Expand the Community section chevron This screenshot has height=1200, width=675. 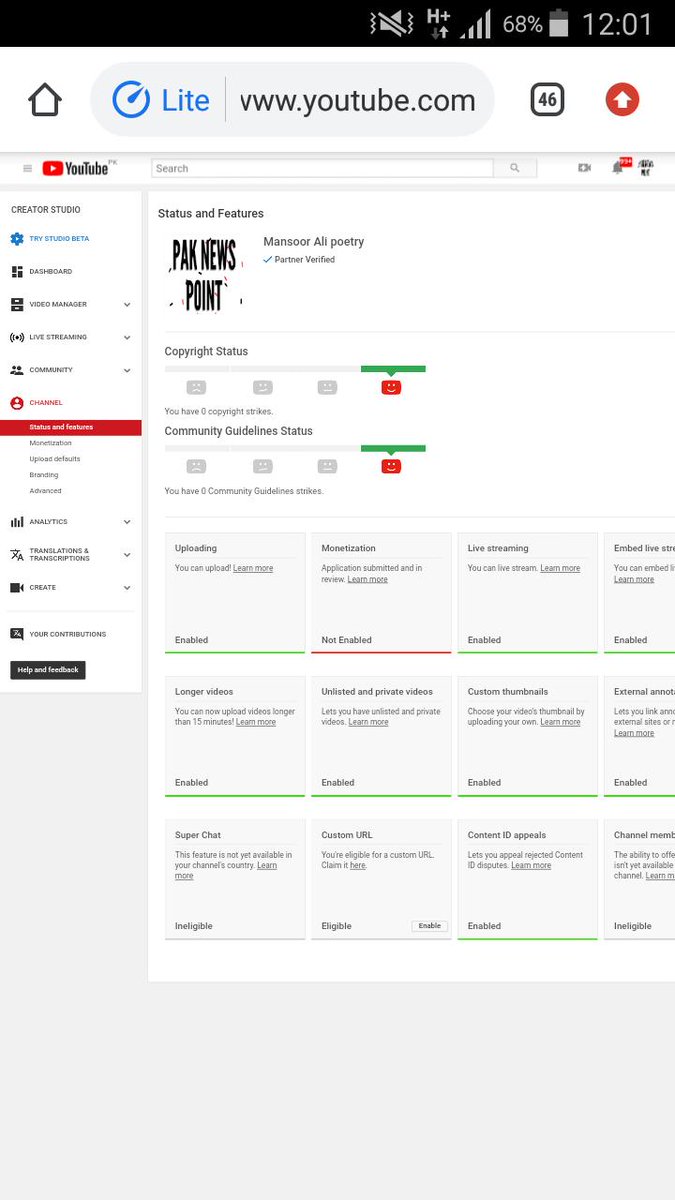pos(127,370)
